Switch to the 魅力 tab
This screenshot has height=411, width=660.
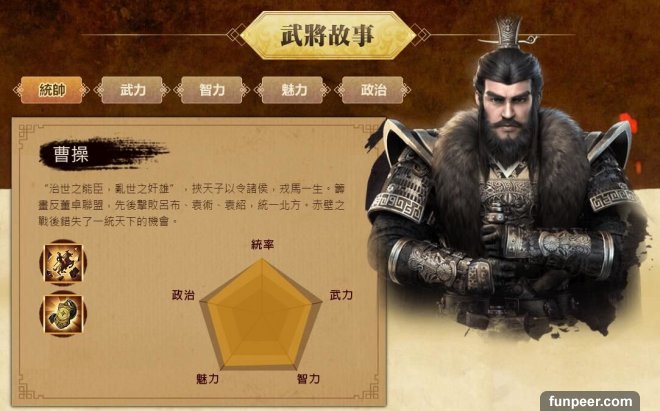tap(293, 90)
